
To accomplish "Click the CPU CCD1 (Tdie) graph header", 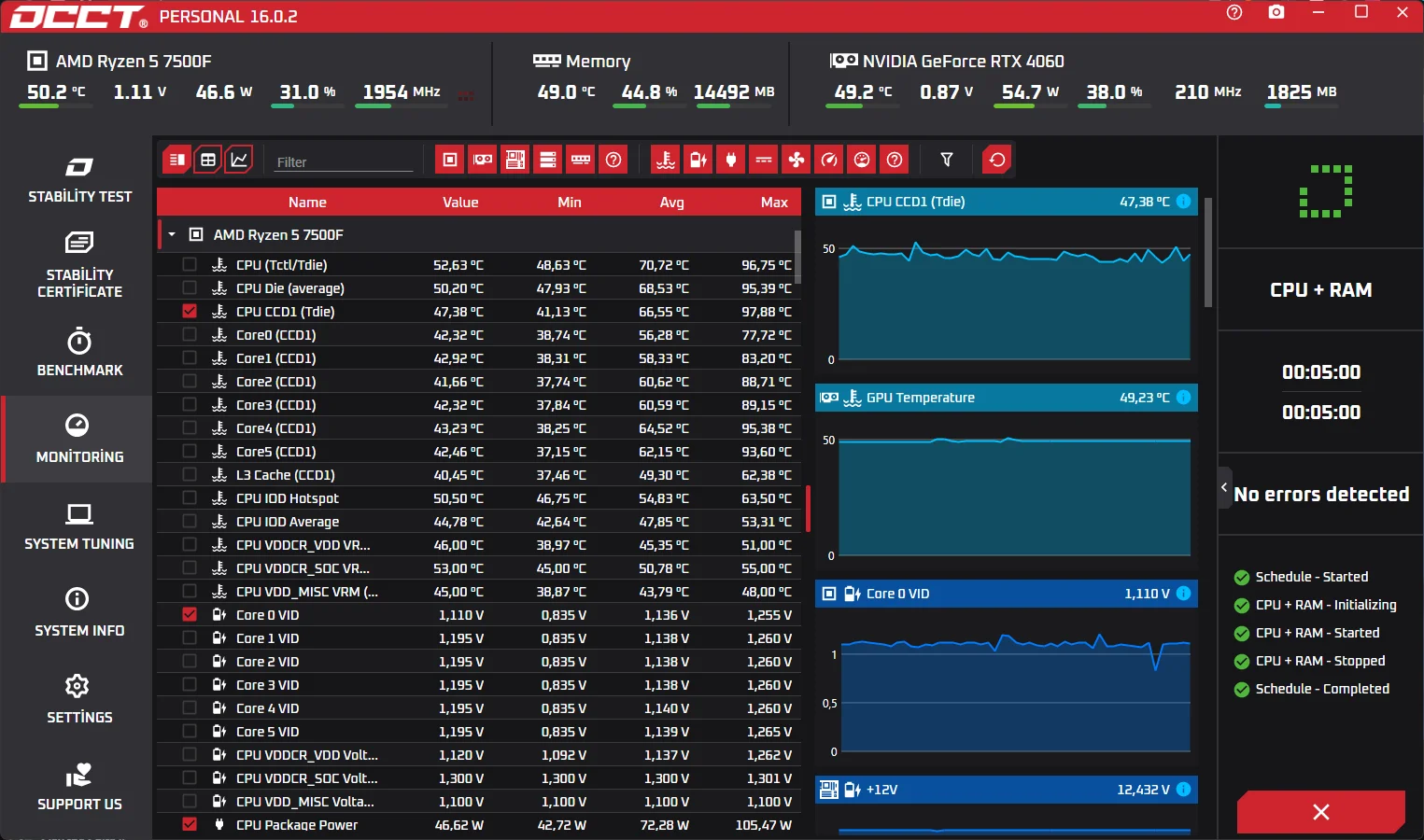I will pos(1007,202).
